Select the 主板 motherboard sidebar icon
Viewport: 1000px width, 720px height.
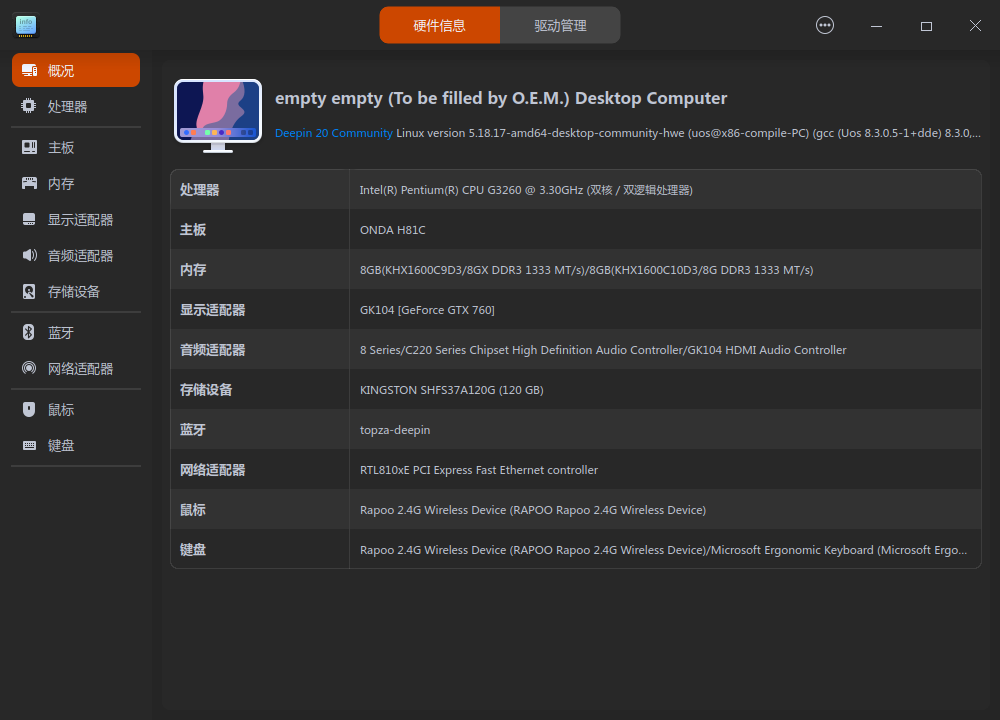point(30,147)
